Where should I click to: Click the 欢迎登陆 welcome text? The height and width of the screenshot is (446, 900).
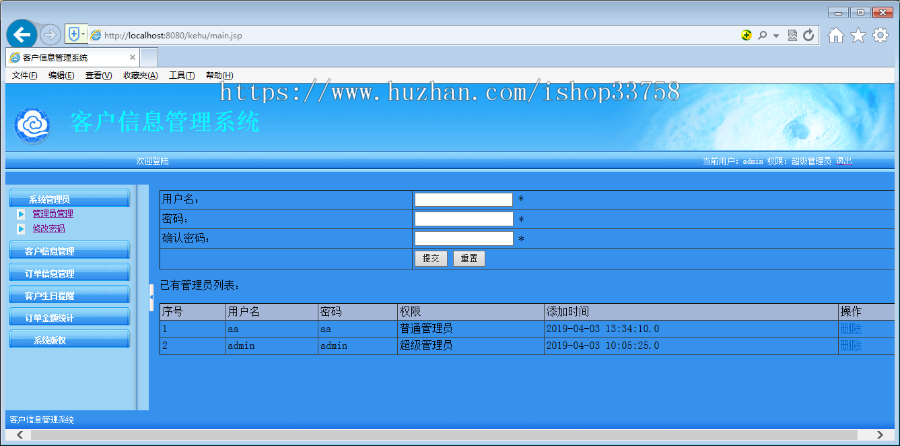coord(152,161)
